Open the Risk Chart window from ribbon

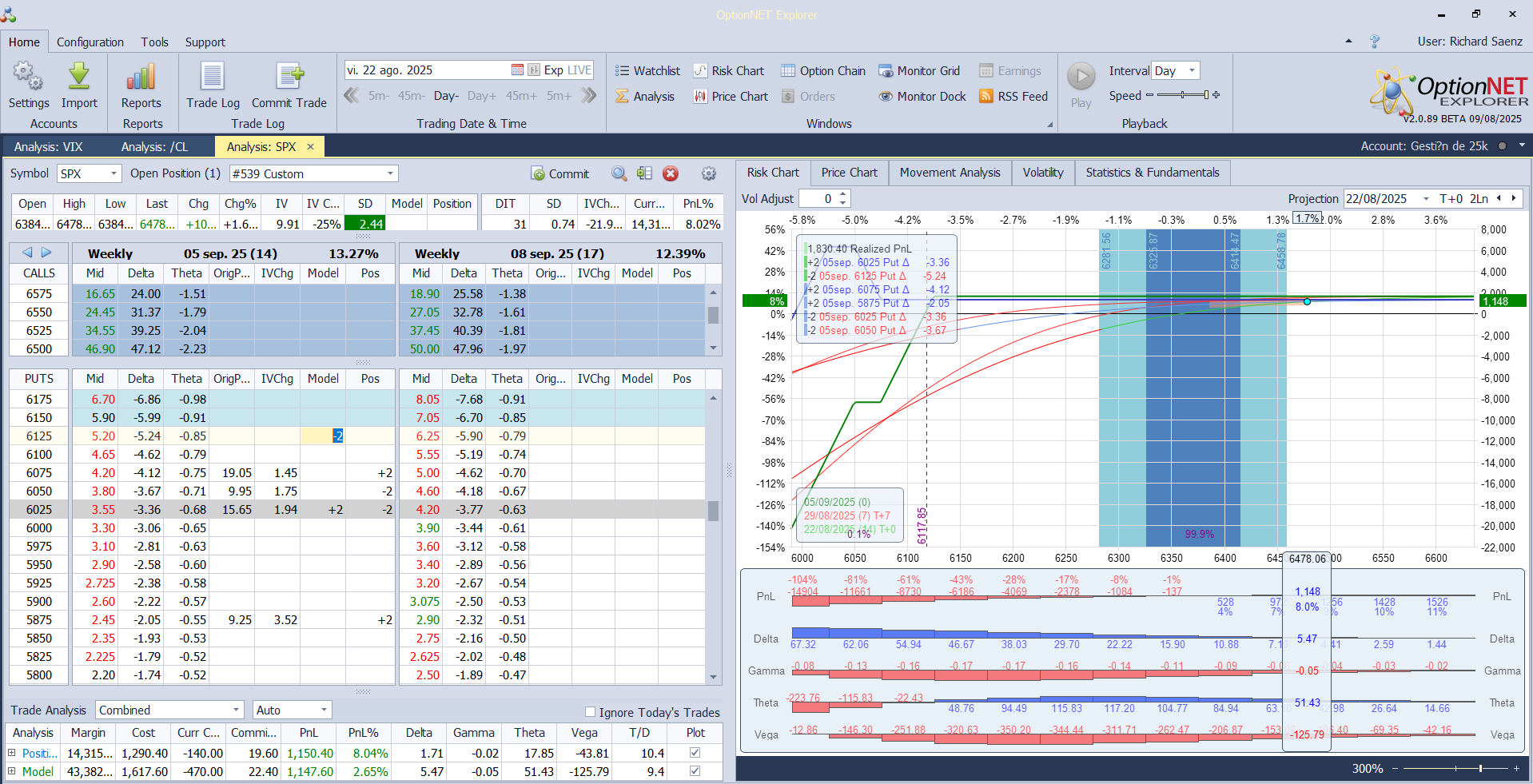coord(729,71)
